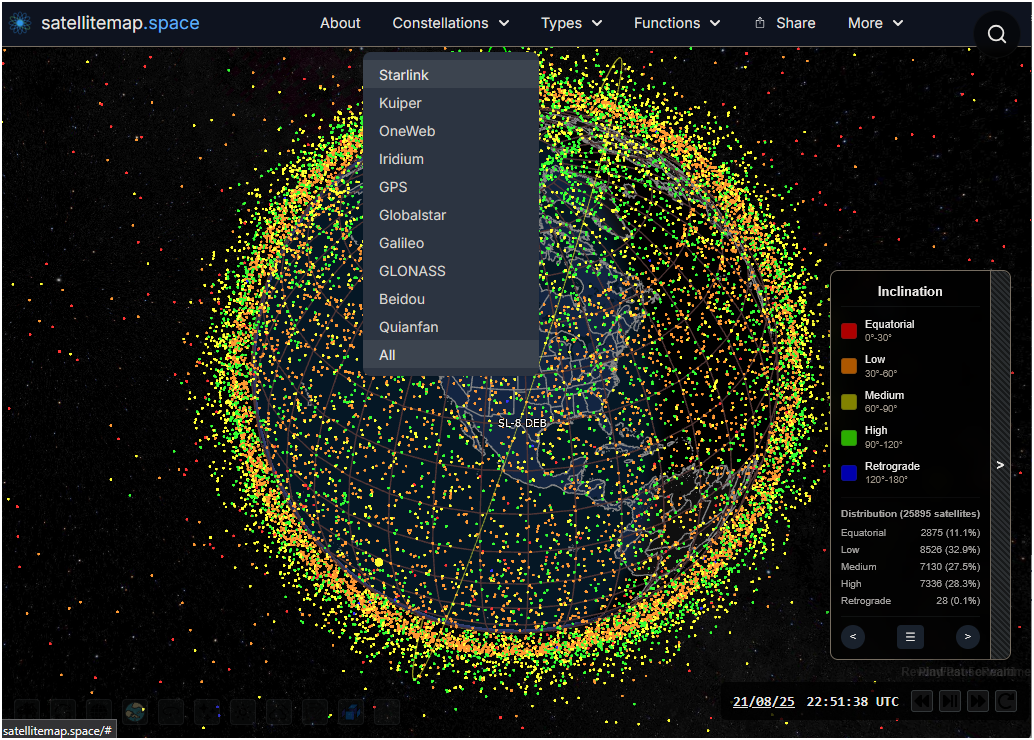Click the '7130 (27.5%)' Medium value
1034x740 pixels.
click(x=950, y=567)
